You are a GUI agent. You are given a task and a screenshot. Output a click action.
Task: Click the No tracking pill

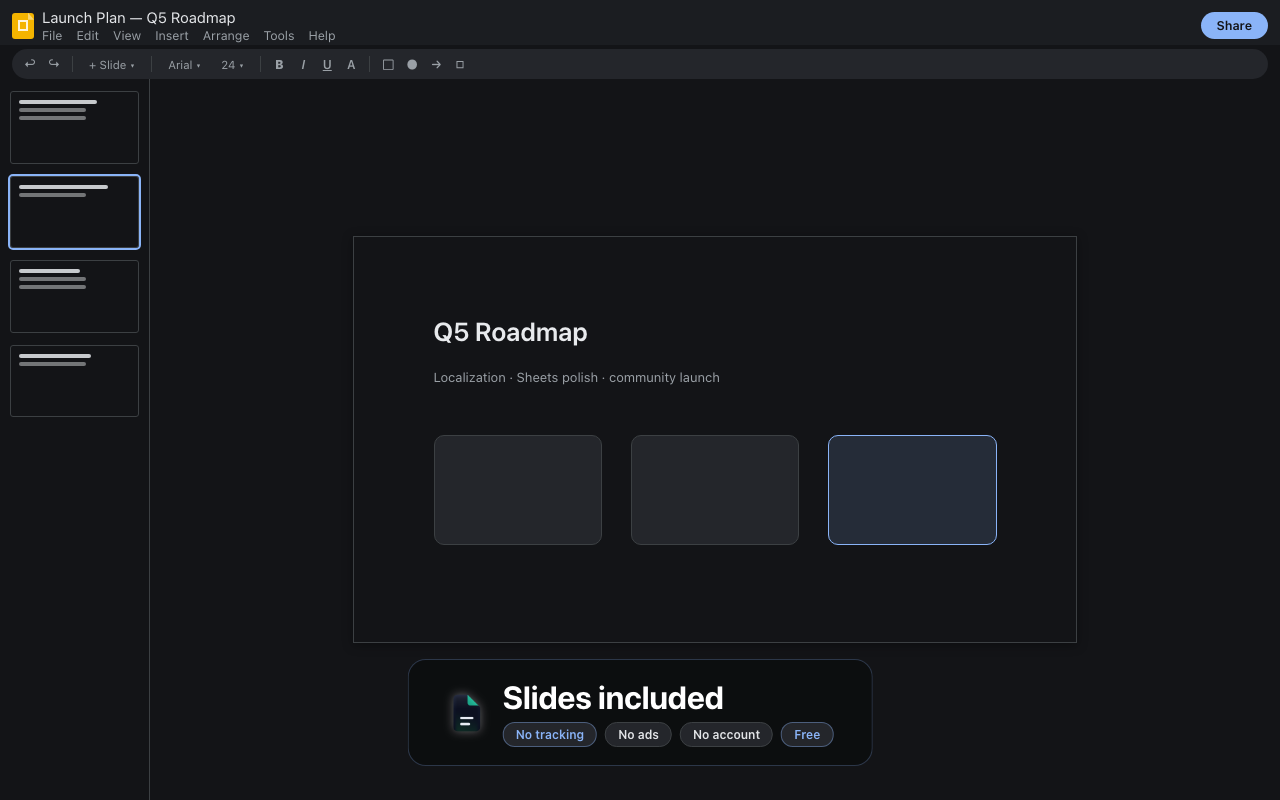[x=550, y=735]
